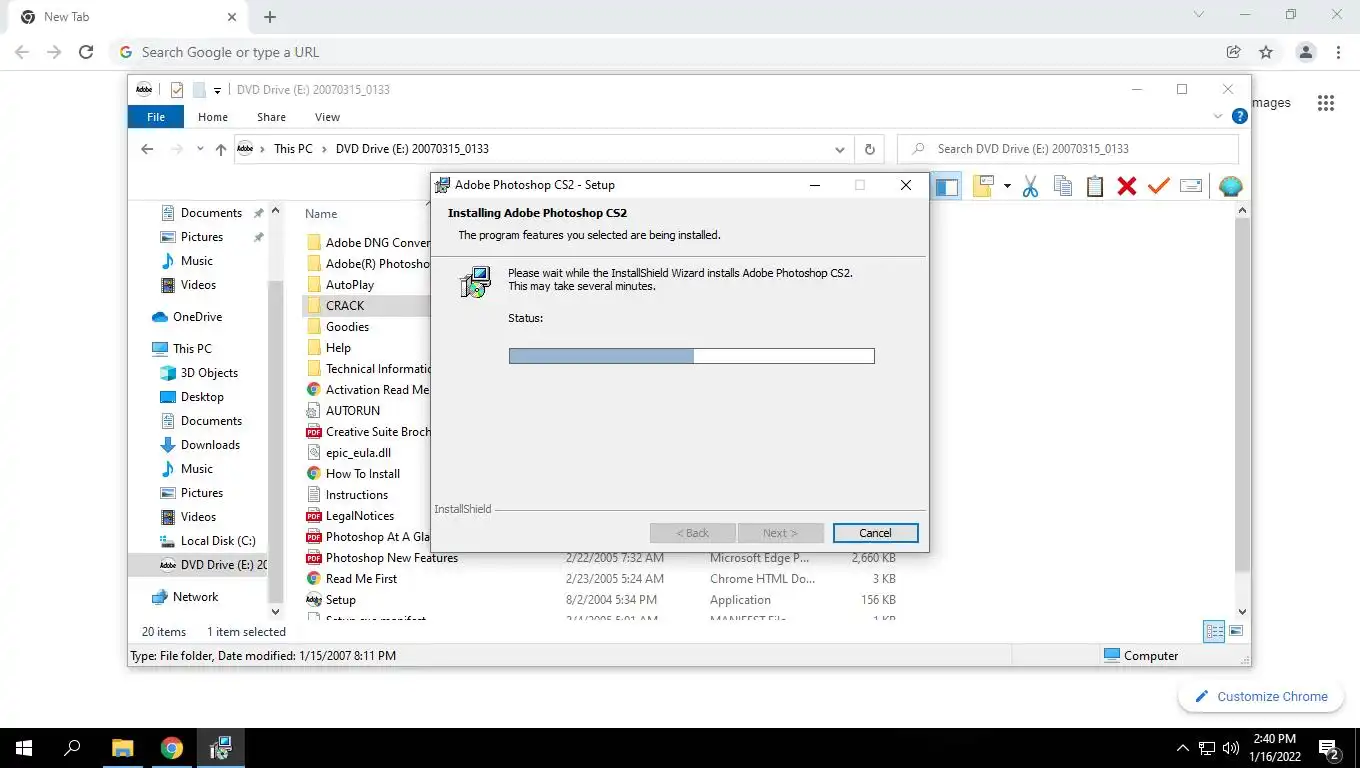This screenshot has height=768, width=1360.
Task: Click This PC in the address breadcrumb
Action: click(x=293, y=149)
